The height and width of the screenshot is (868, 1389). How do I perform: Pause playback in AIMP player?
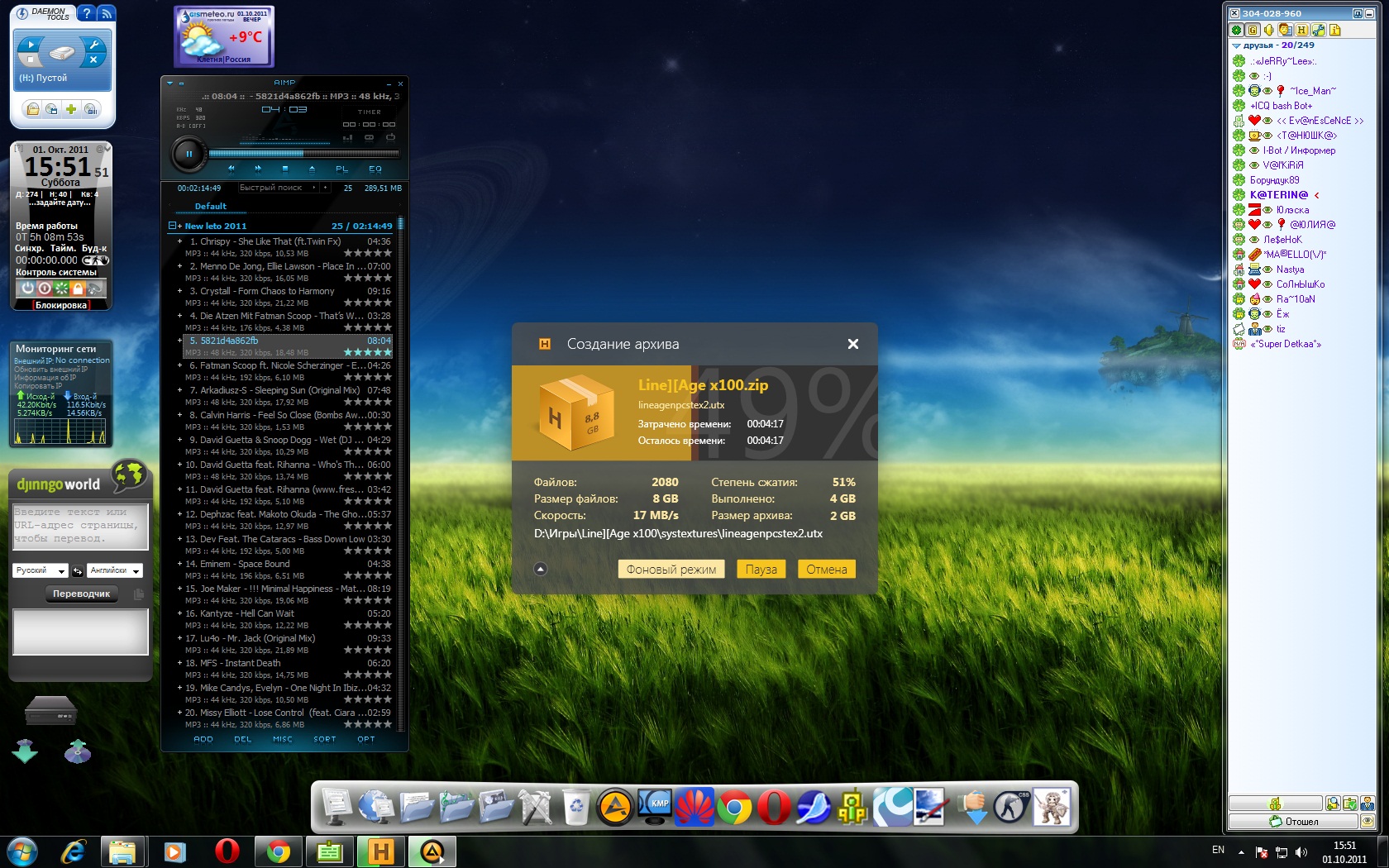[x=189, y=154]
